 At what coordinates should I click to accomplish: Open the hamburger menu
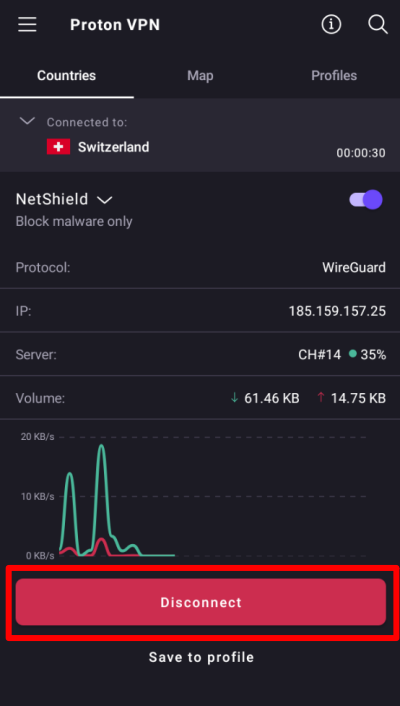point(27,24)
